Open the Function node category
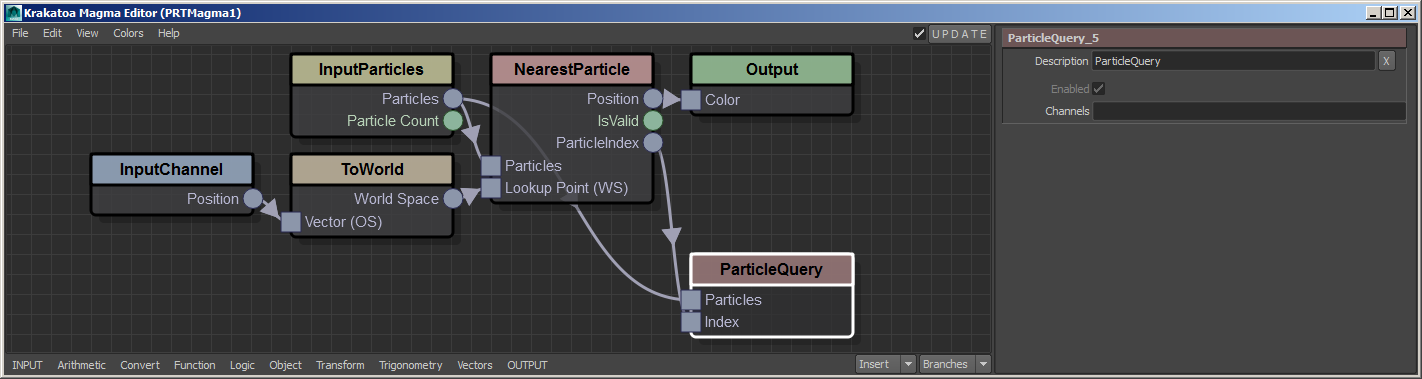 click(x=194, y=365)
